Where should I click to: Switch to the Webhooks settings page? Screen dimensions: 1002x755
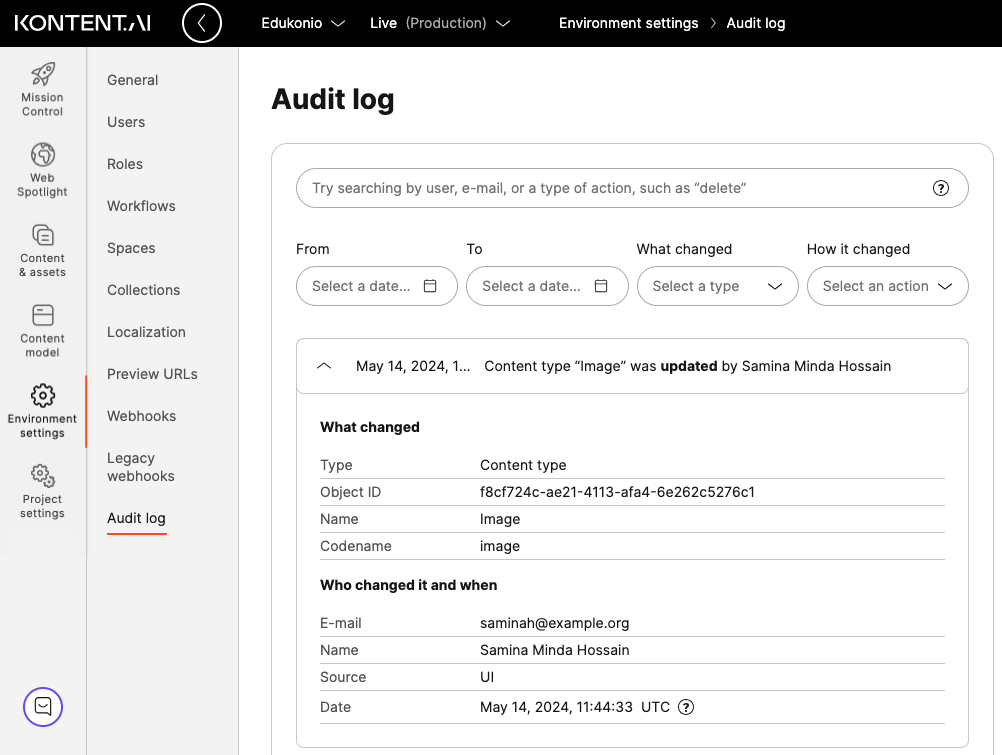[x=140, y=415]
